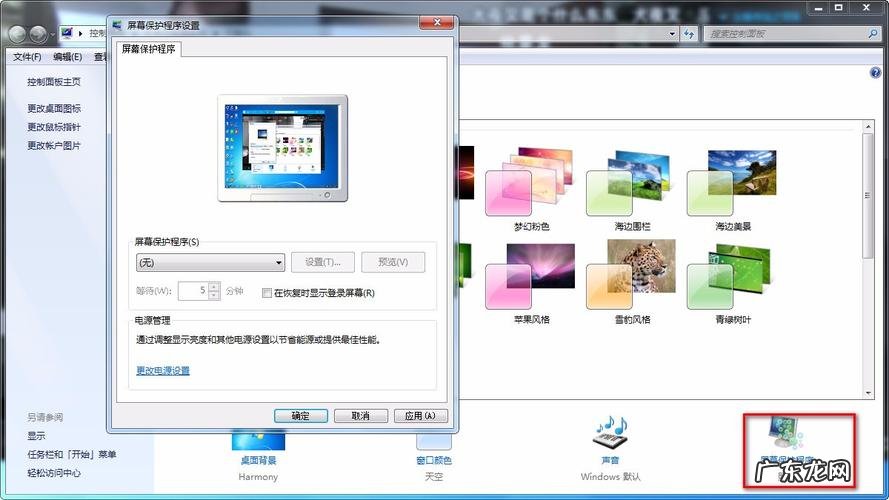Expand the address bar history dropdown arrow
This screenshot has height=500, width=889.
672,34
